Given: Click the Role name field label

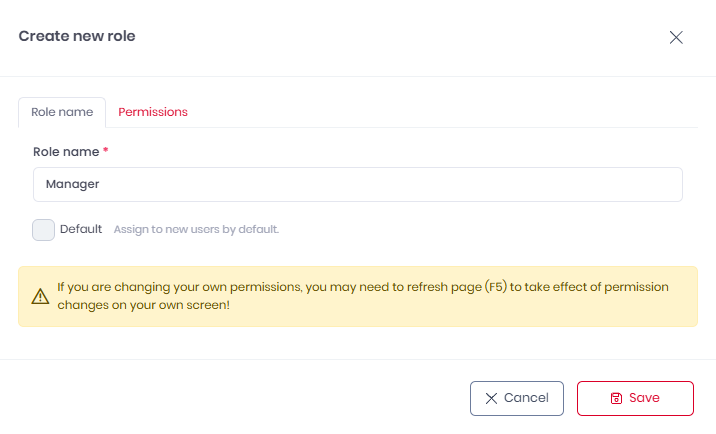Looking at the screenshot, I should [66, 152].
